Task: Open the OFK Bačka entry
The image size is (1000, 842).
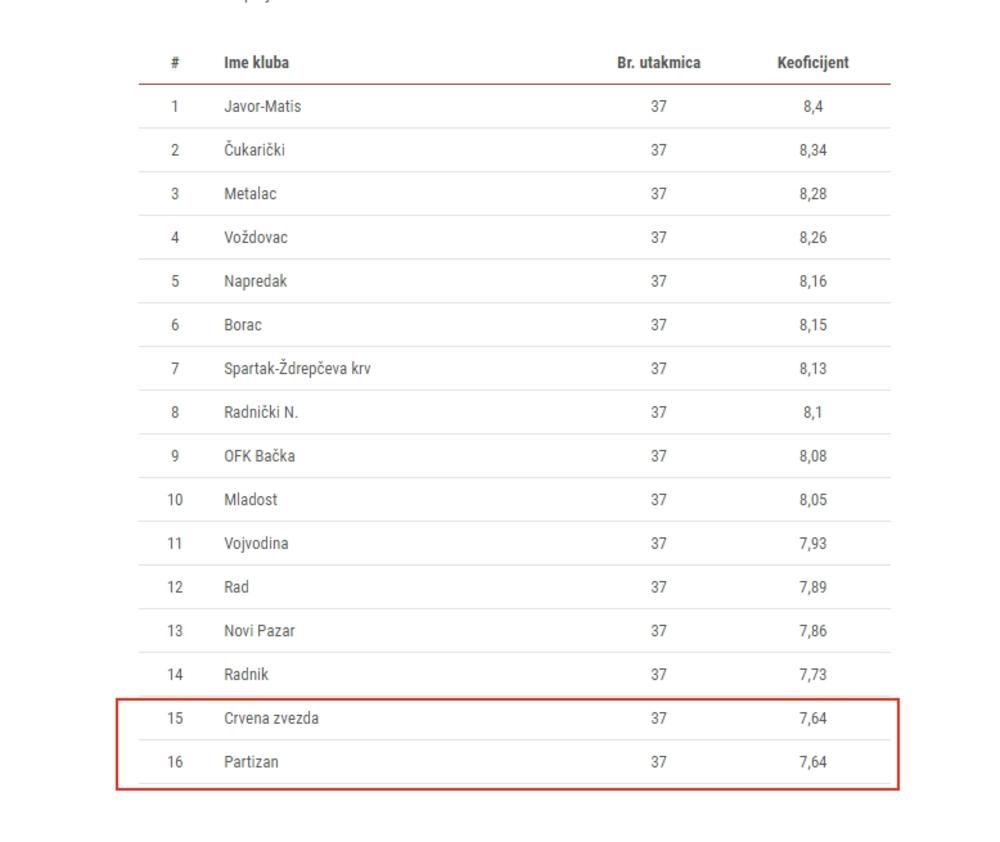Action: 259,456
